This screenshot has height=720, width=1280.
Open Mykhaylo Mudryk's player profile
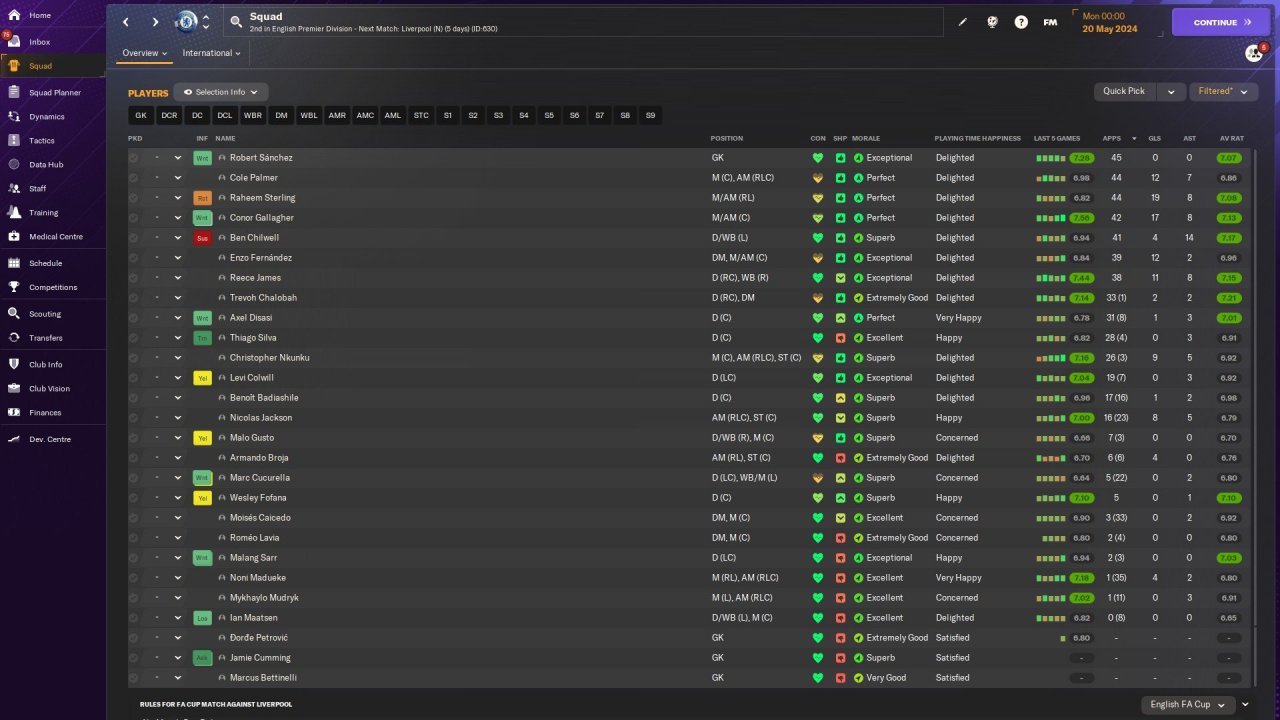pos(264,598)
